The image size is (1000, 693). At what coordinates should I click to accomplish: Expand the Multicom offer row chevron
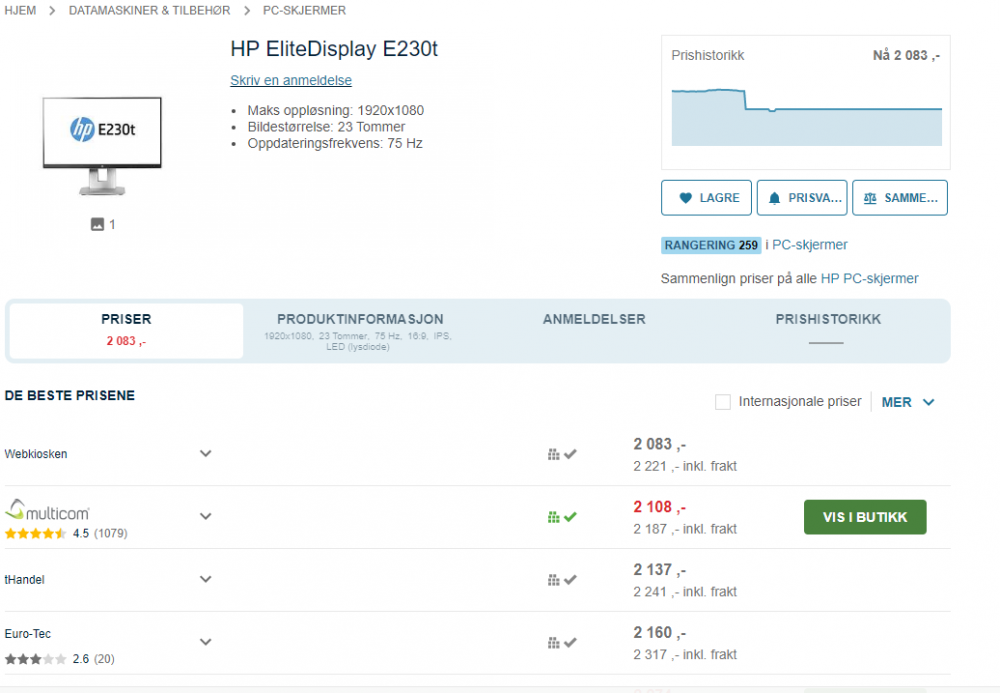pyautogui.click(x=206, y=517)
